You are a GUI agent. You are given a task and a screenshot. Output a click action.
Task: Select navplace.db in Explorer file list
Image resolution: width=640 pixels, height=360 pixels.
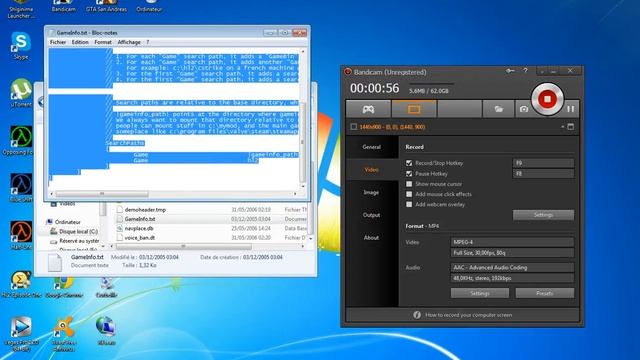(139, 229)
